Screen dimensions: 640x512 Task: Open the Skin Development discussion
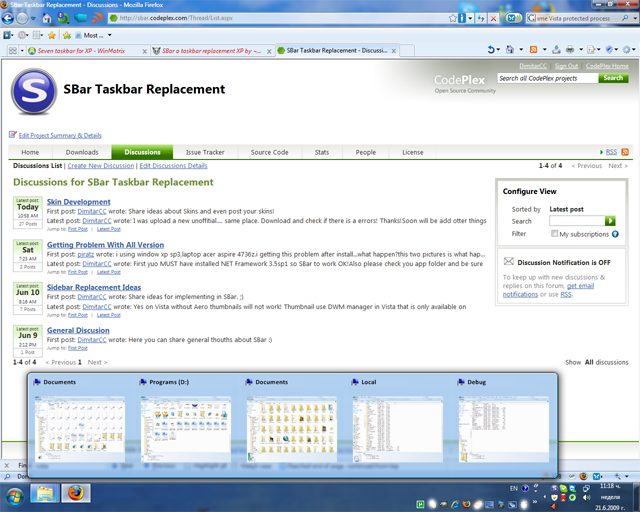click(78, 202)
